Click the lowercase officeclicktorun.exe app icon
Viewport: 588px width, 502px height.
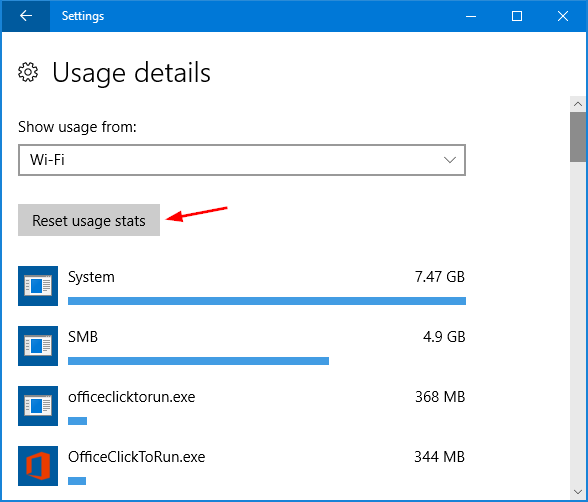[38, 406]
